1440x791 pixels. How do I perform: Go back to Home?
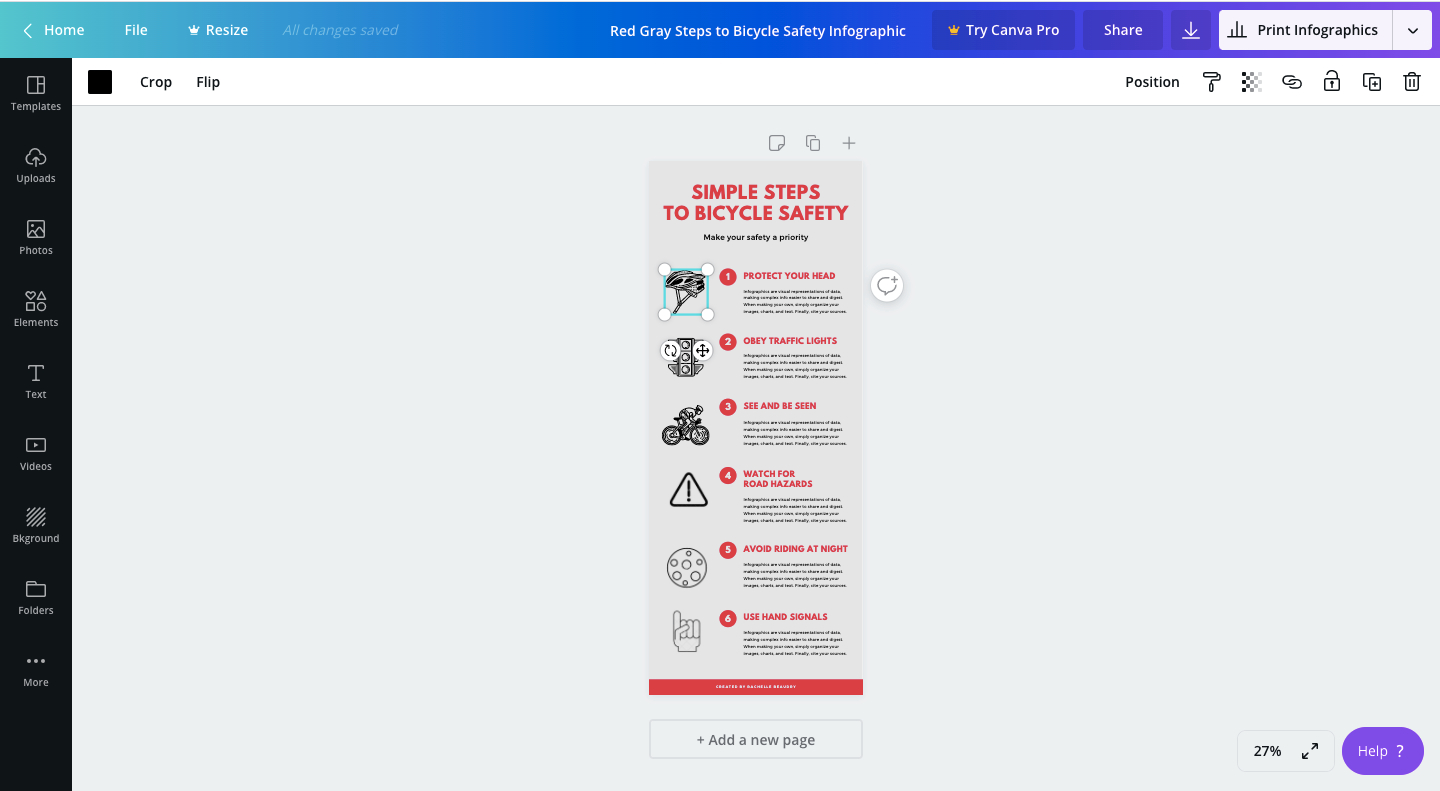pyautogui.click(x=54, y=30)
